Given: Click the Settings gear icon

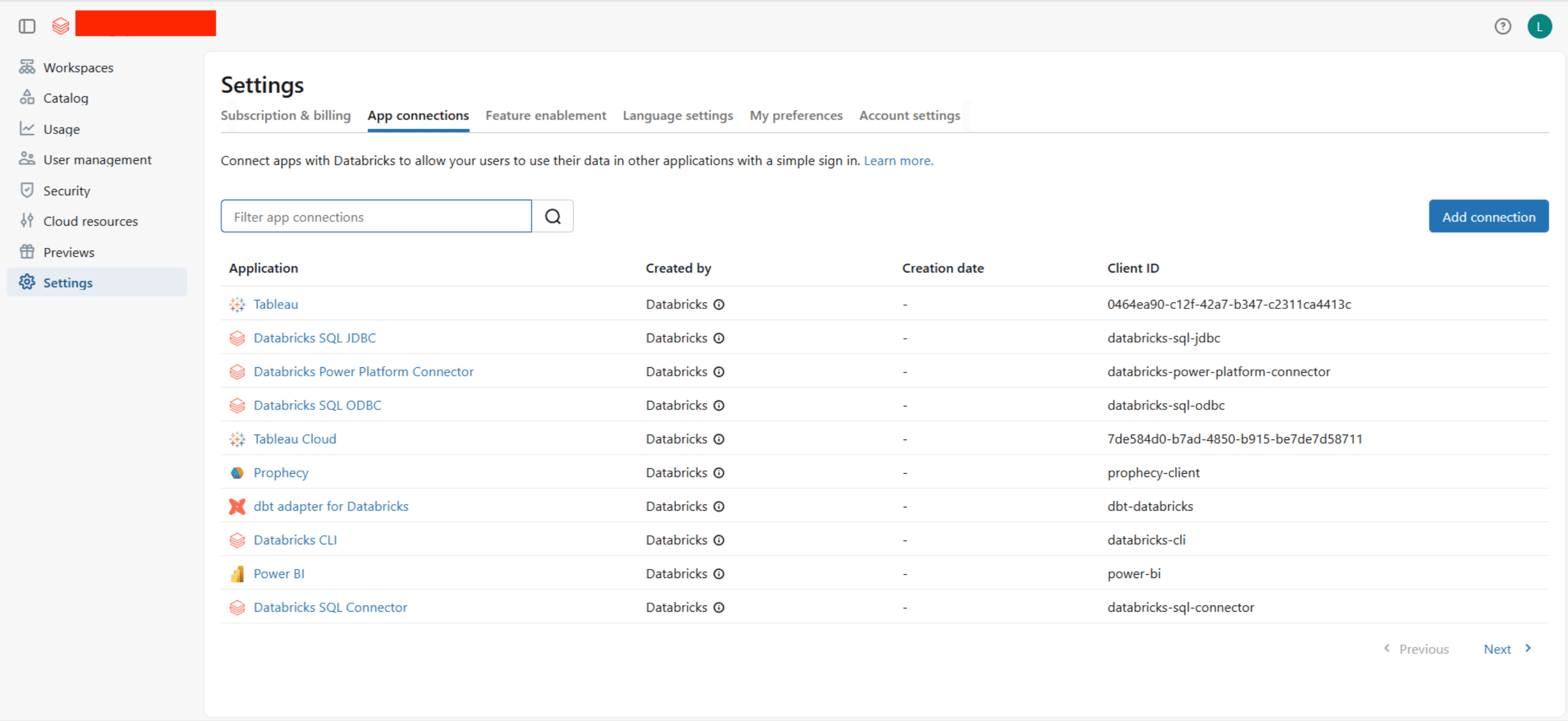Looking at the screenshot, I should tap(27, 282).
